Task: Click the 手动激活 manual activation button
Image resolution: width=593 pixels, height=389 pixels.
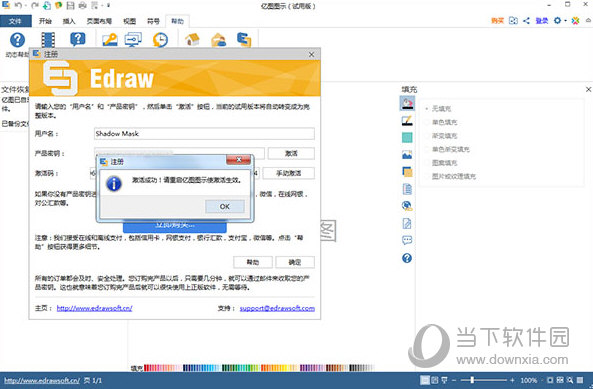Action: 289,173
